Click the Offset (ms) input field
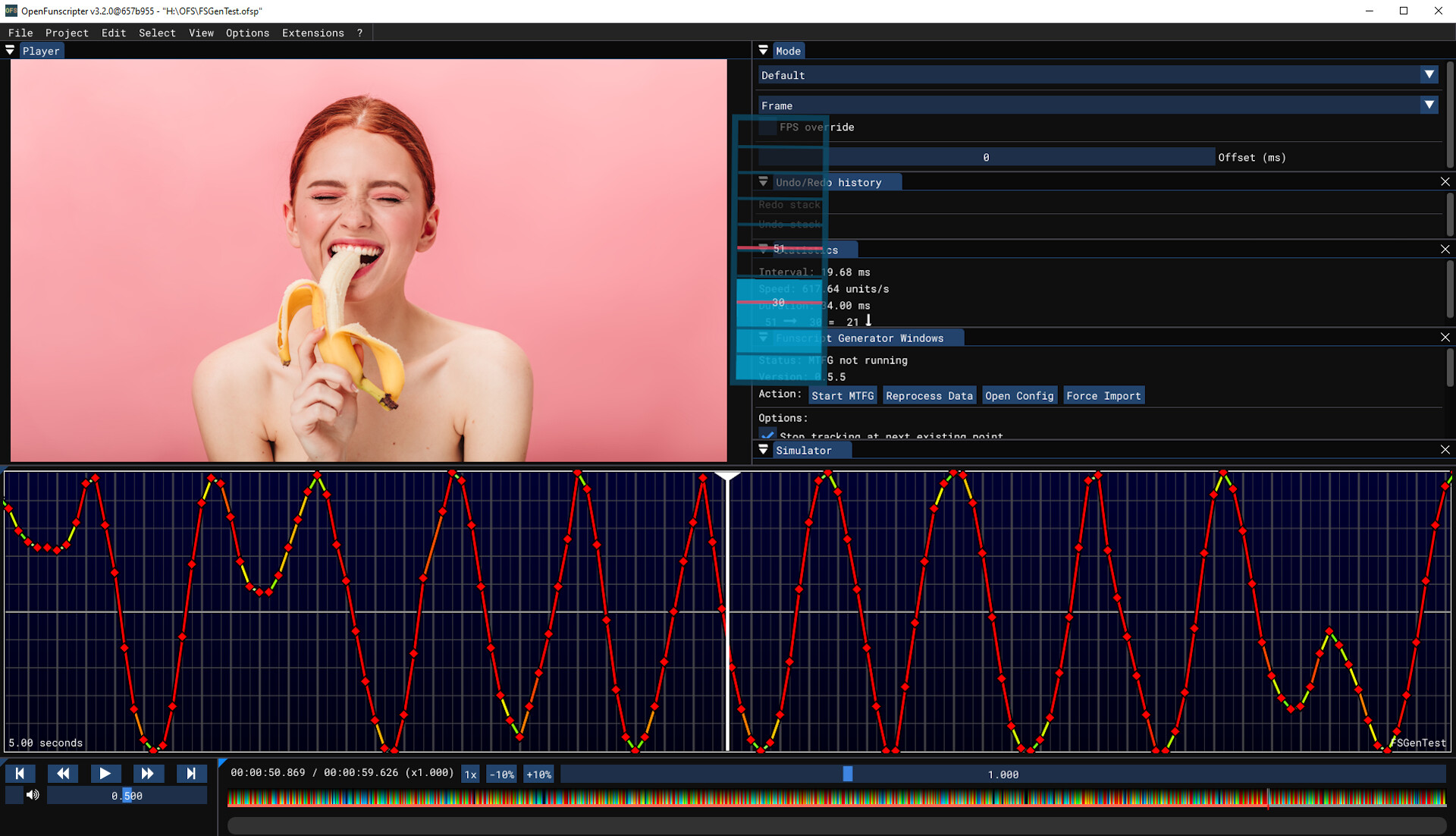The image size is (1456, 836). pyautogui.click(x=986, y=157)
